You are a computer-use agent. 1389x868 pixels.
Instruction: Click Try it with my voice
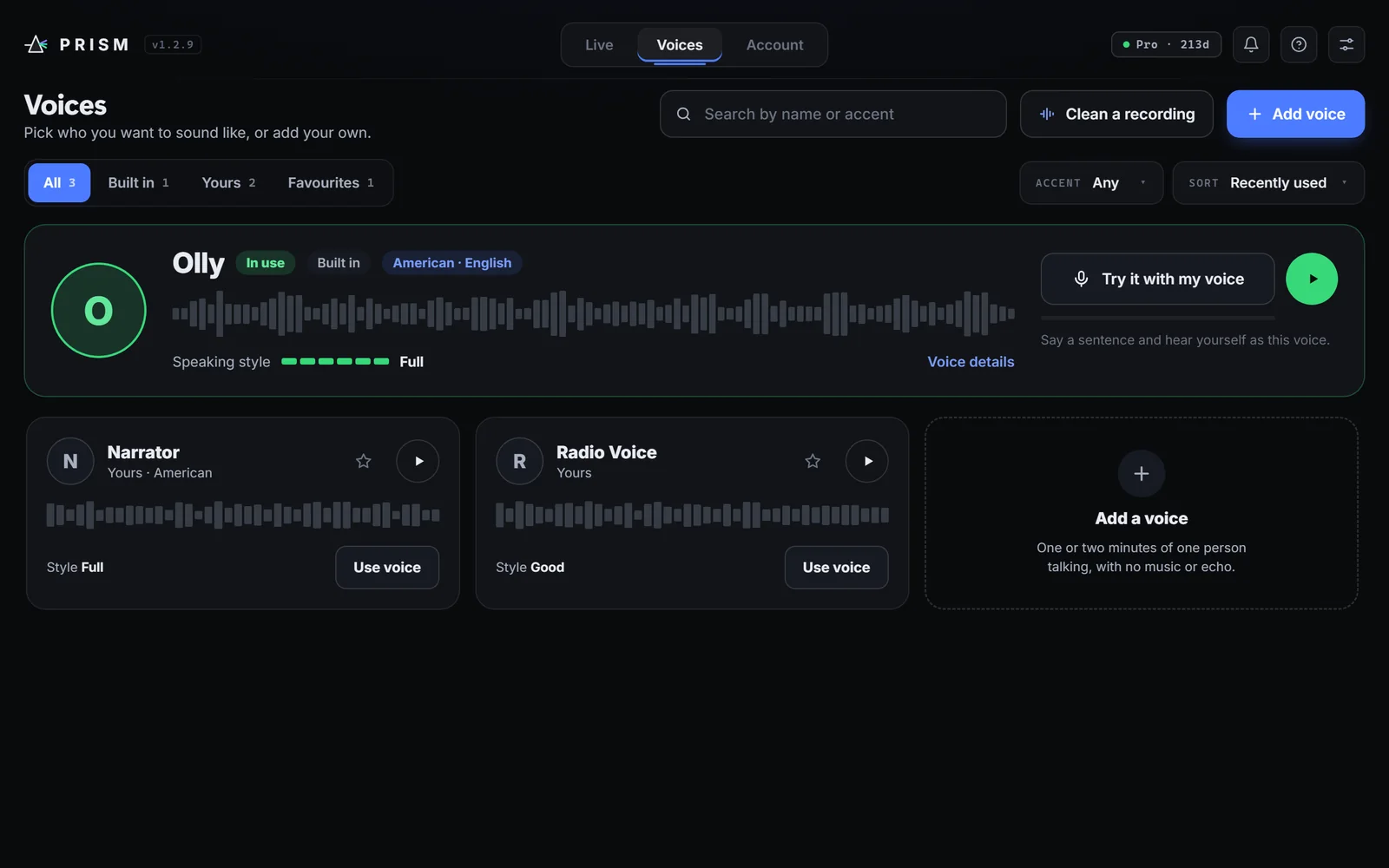coord(1157,279)
